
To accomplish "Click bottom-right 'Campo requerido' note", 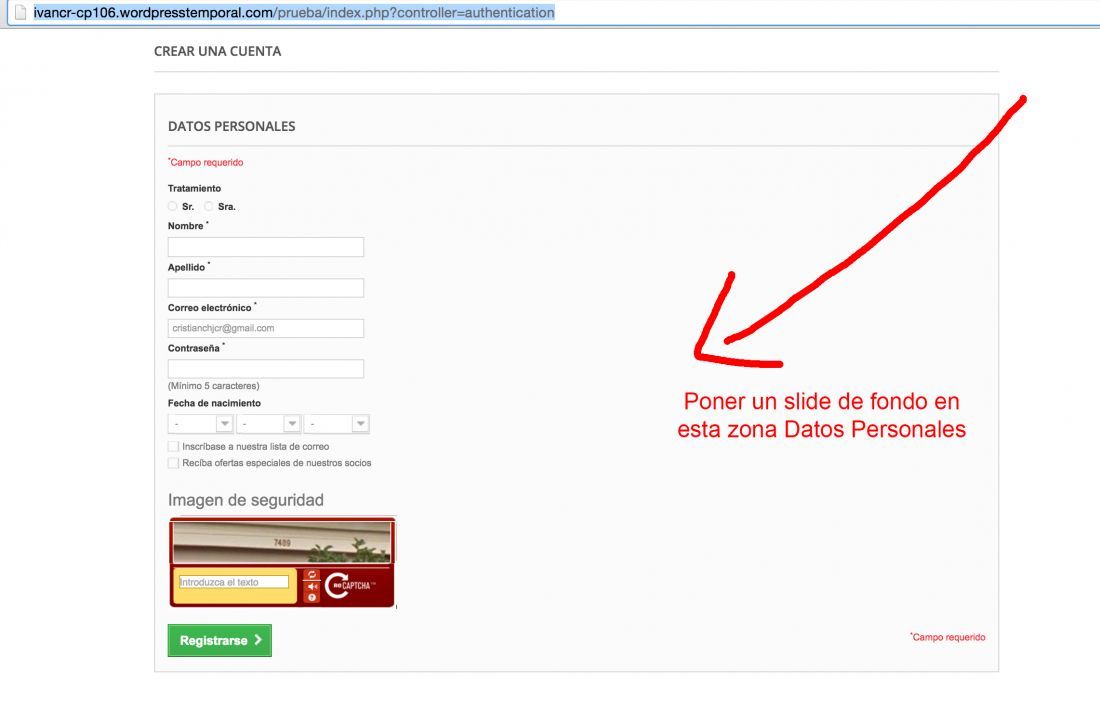I will tap(948, 637).
